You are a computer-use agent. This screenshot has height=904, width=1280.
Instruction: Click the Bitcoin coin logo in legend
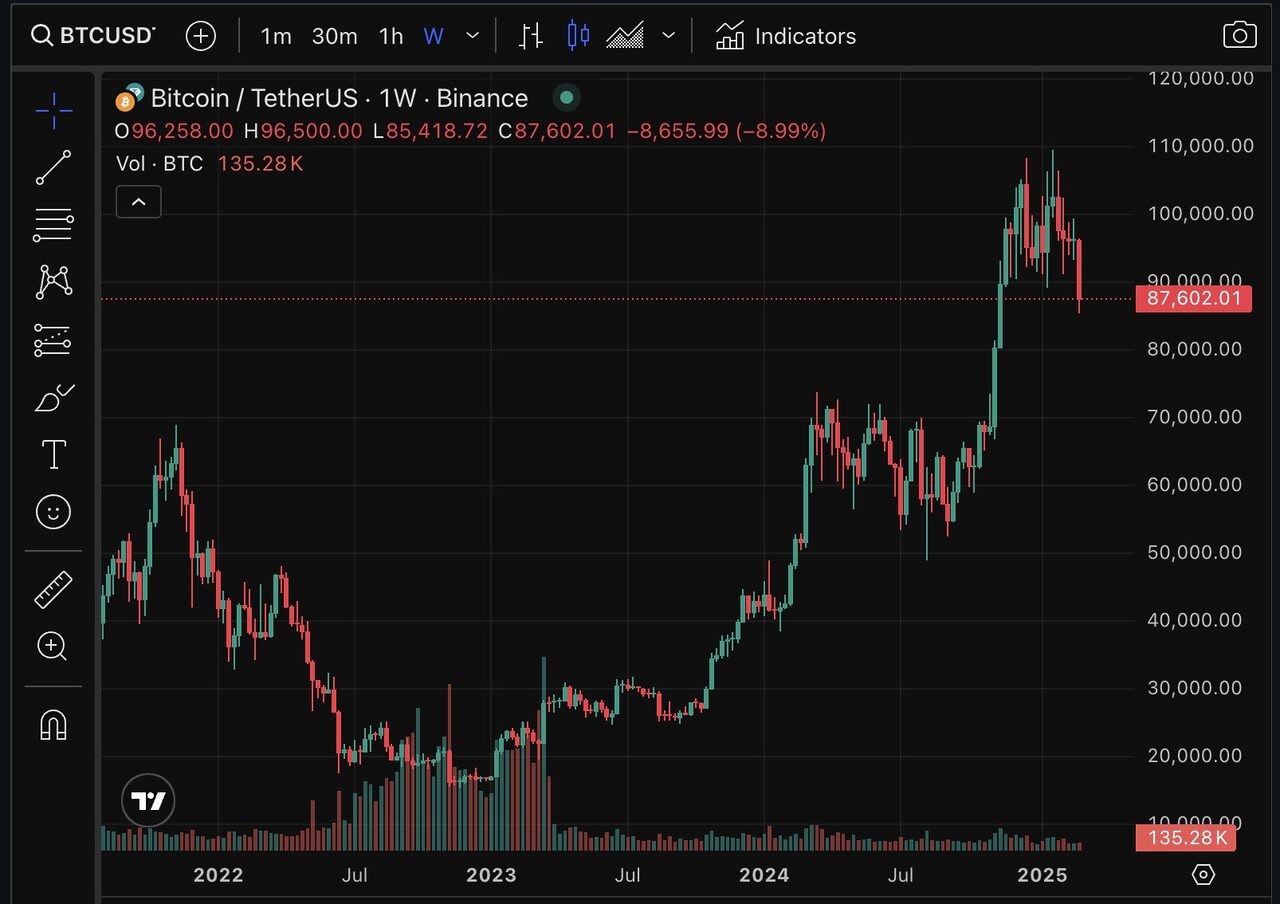point(127,101)
